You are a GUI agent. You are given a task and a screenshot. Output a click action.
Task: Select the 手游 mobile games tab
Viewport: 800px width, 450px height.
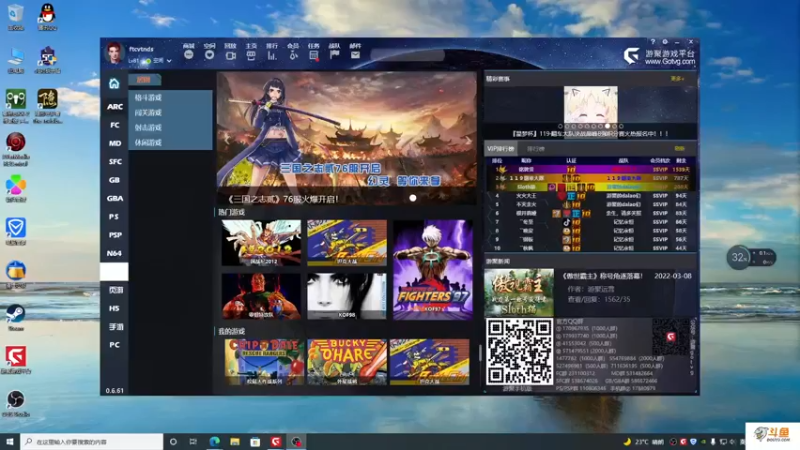pos(114,327)
